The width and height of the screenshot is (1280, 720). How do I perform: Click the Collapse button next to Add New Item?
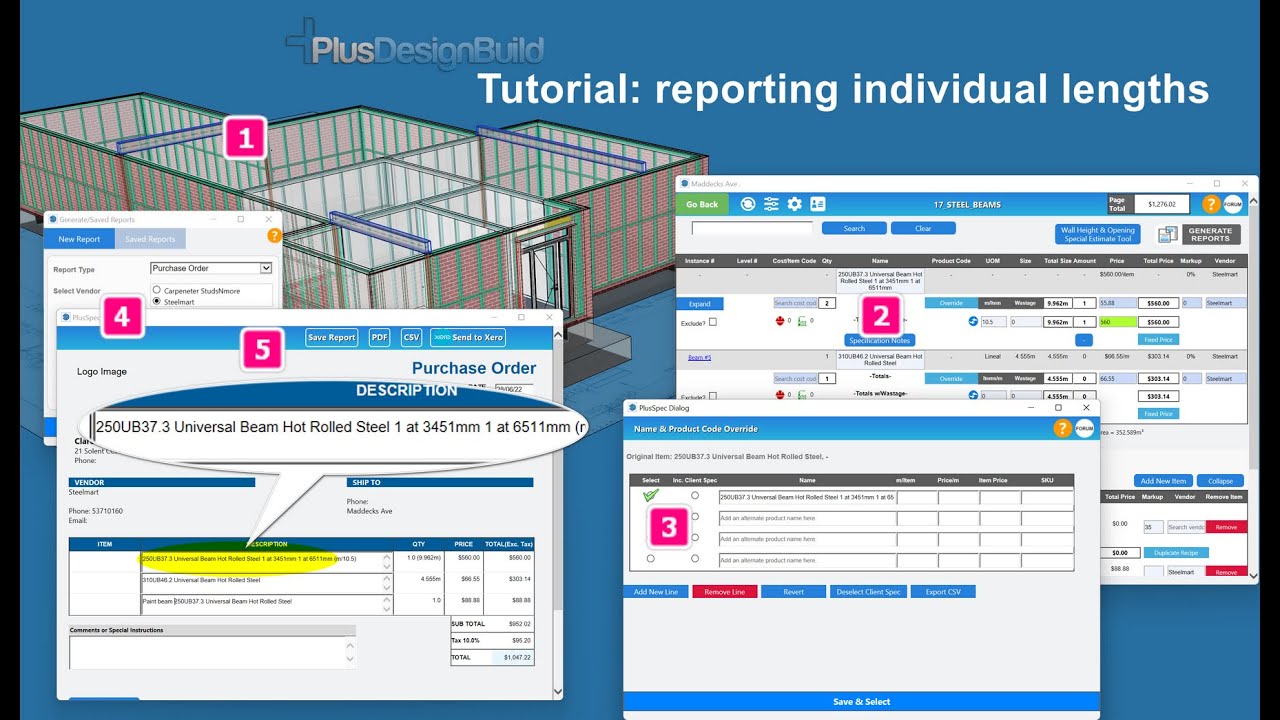click(1220, 481)
